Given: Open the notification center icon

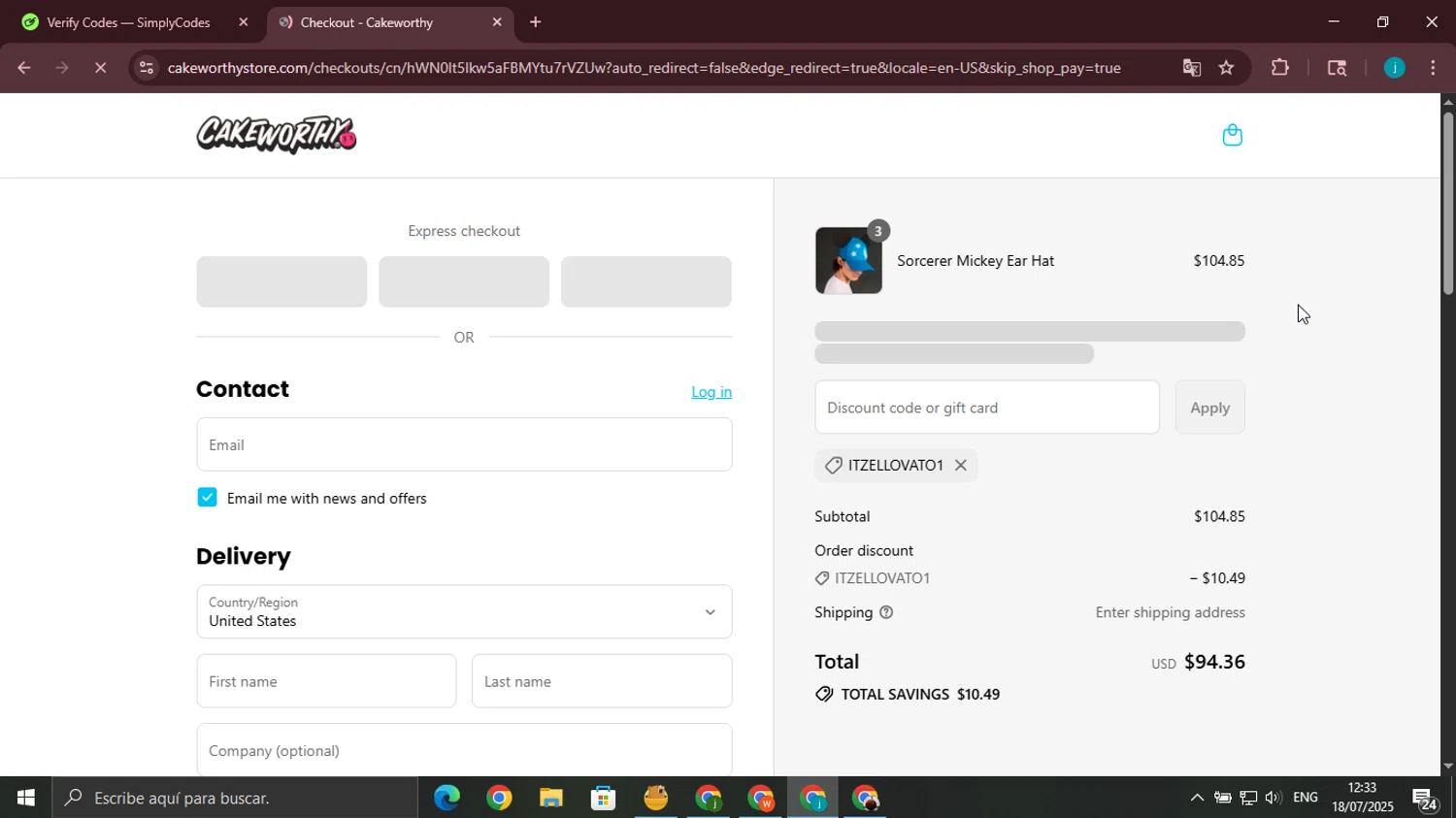Looking at the screenshot, I should coord(1426,800).
